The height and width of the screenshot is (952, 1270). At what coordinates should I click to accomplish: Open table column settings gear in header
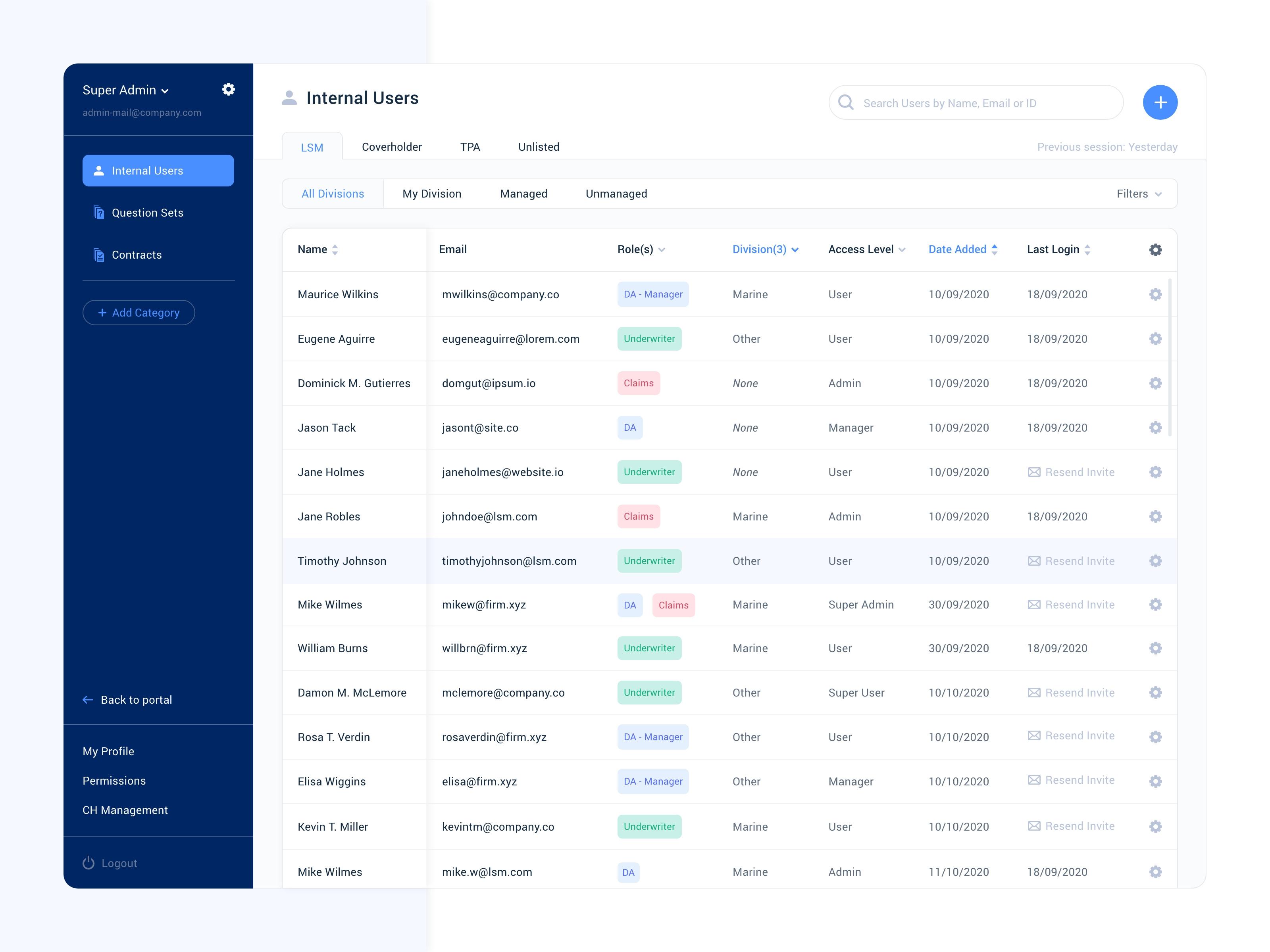pyautogui.click(x=1155, y=250)
